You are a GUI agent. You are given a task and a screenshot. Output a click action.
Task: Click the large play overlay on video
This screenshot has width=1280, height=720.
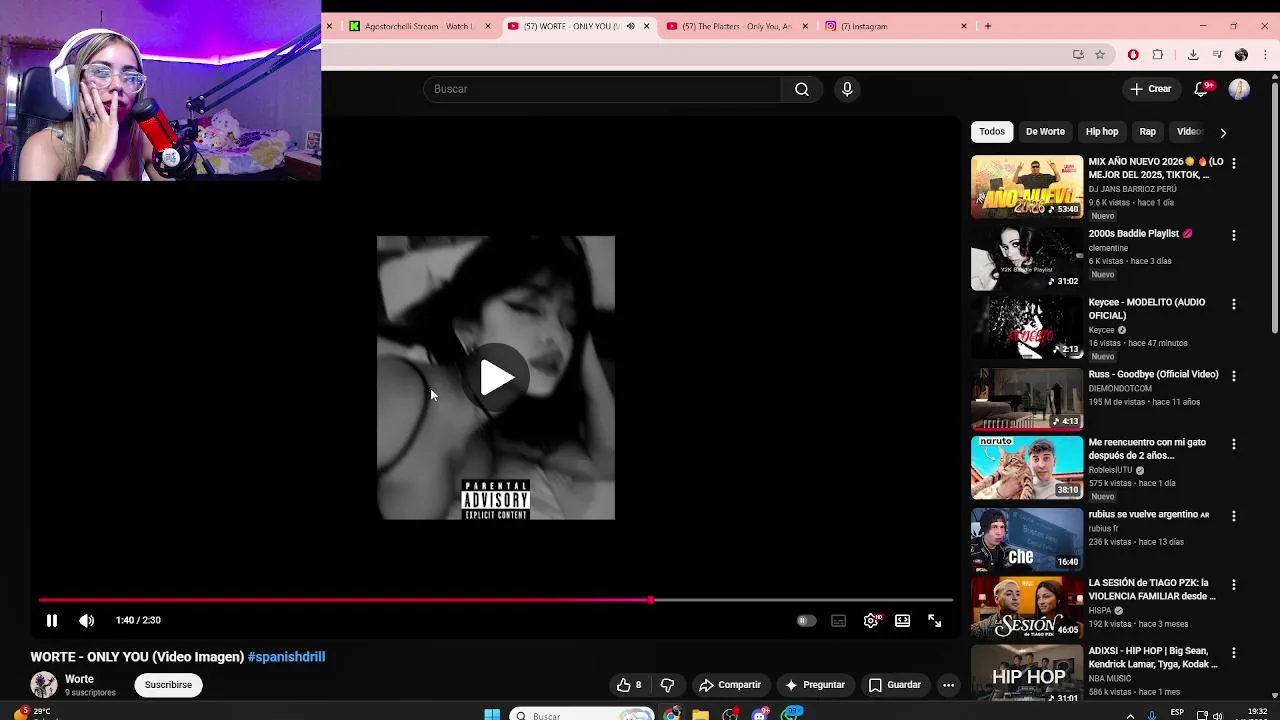click(x=496, y=378)
